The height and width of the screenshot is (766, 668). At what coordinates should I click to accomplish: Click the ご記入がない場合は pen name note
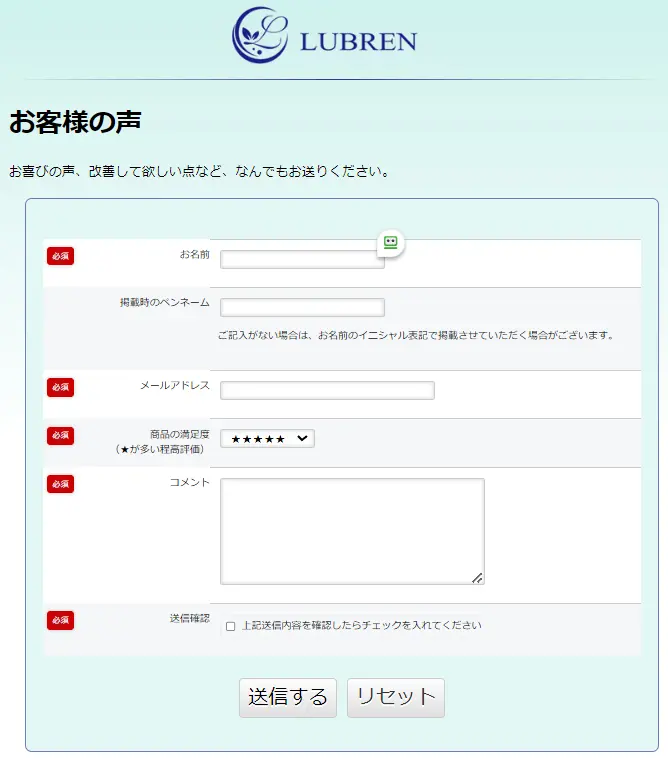415,335
